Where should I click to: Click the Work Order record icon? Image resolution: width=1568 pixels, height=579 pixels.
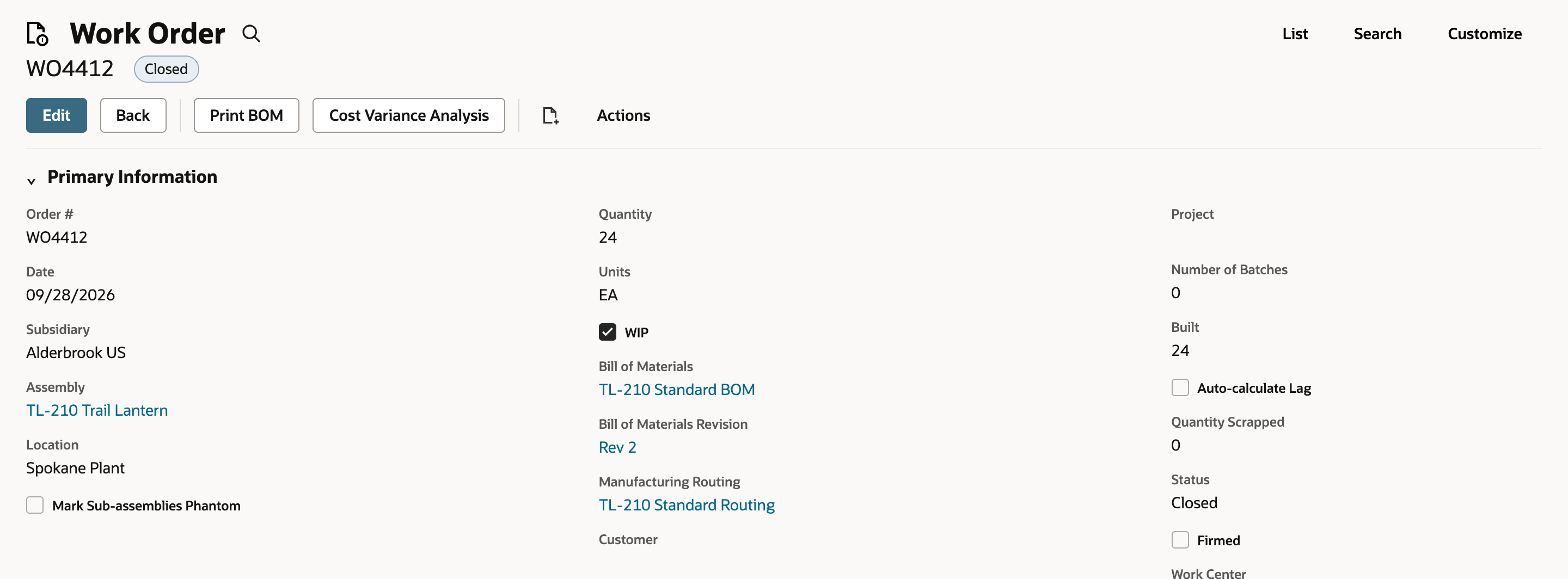click(37, 33)
